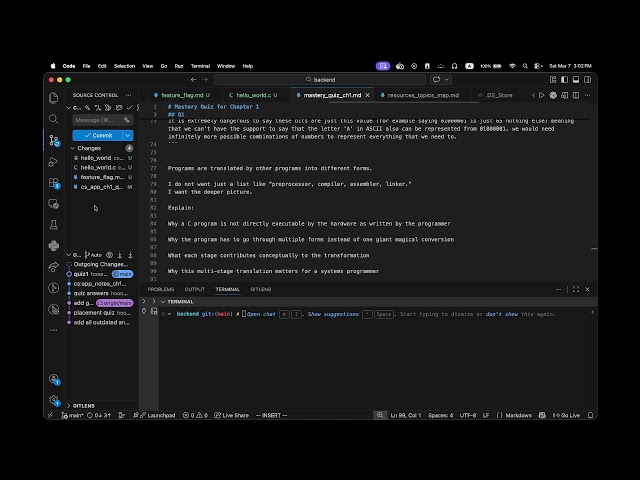Run the mastery_quiz_ch1.md file with play icon
Viewport: 640px width, 480px height.
point(542,95)
